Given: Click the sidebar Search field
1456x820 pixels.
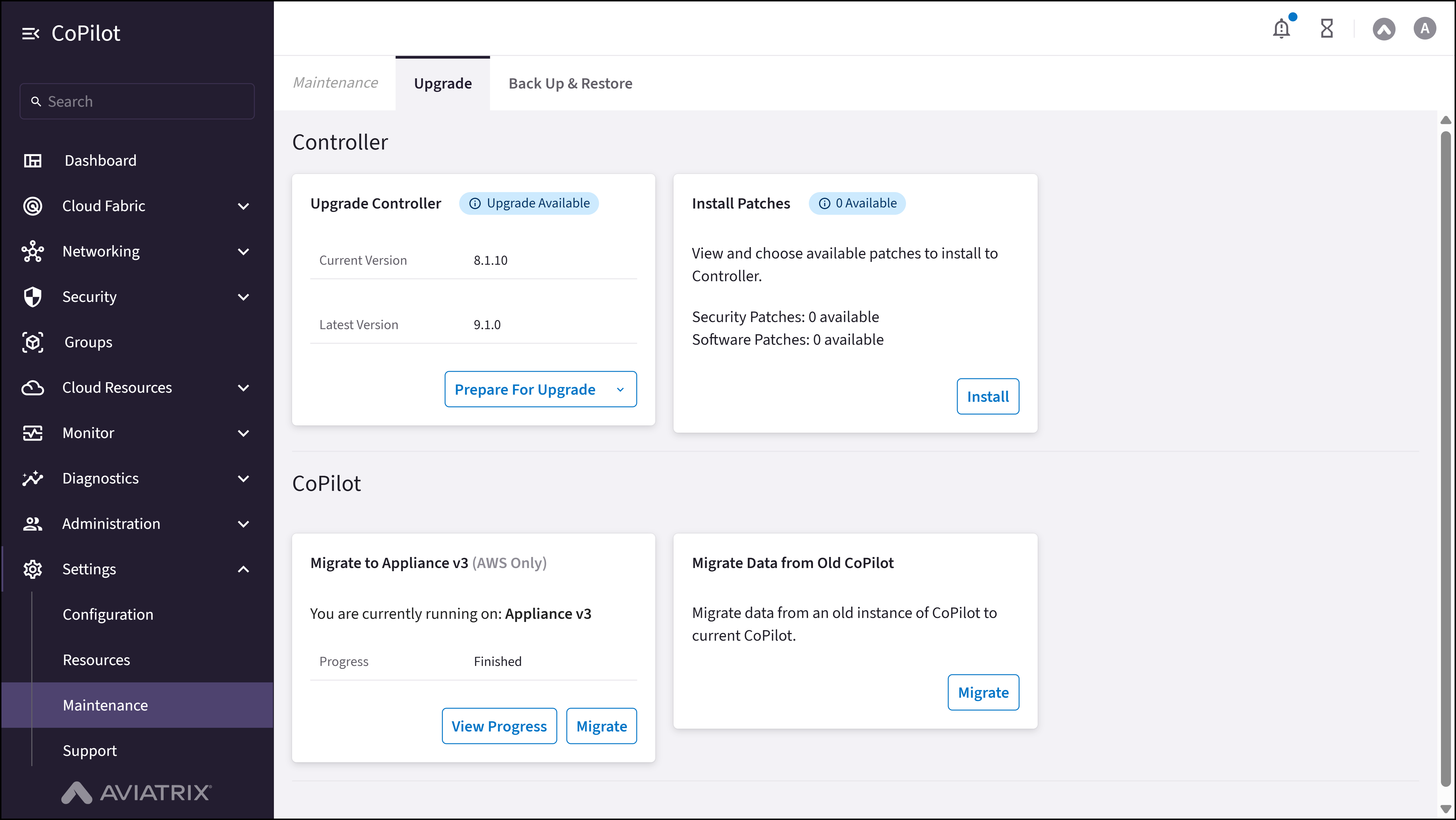Looking at the screenshot, I should [x=137, y=102].
